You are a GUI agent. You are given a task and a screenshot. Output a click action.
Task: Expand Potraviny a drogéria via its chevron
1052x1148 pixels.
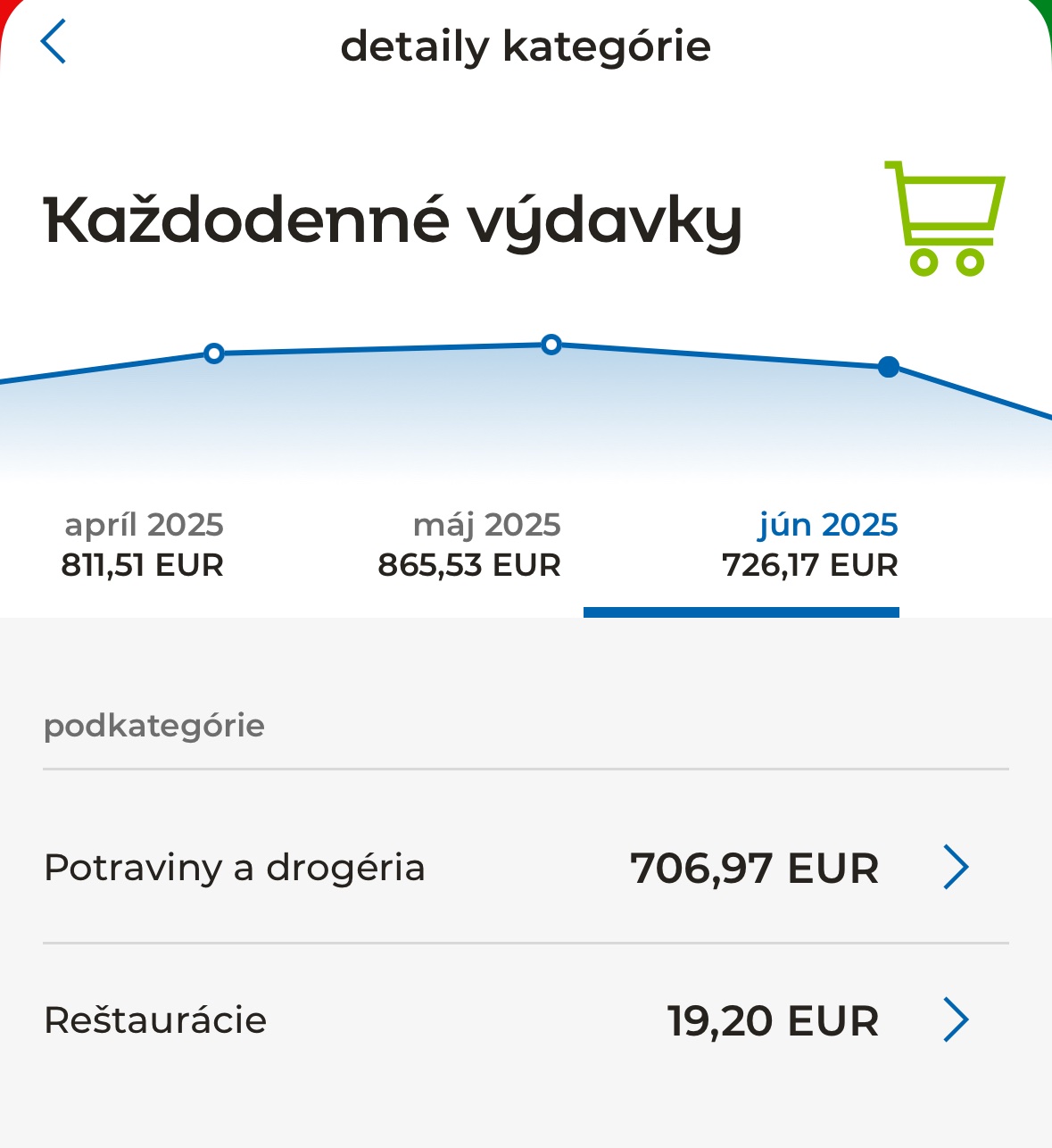956,868
